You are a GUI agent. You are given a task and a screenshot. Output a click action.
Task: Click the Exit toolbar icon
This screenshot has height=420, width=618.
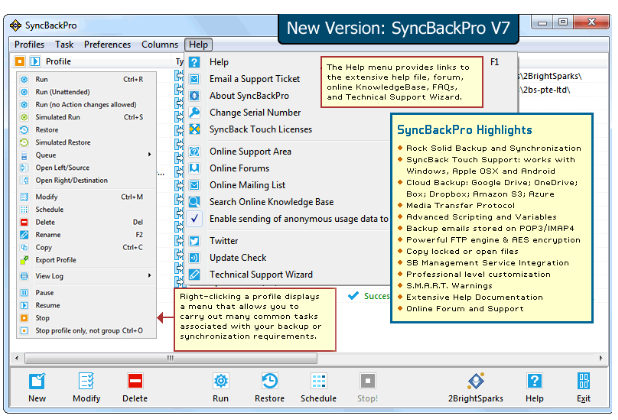point(583,381)
